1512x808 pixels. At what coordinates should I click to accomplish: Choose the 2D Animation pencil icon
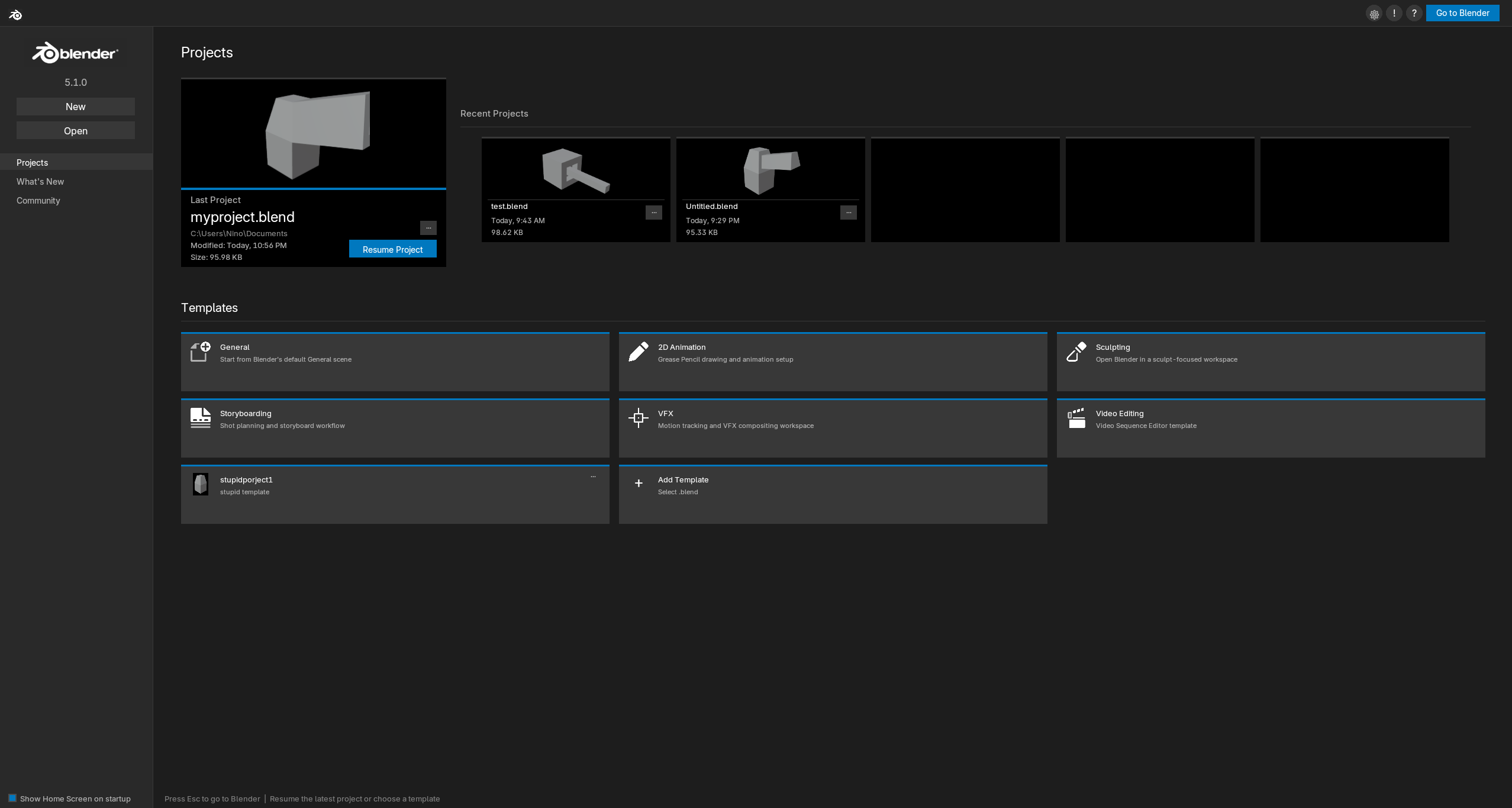[x=638, y=352]
